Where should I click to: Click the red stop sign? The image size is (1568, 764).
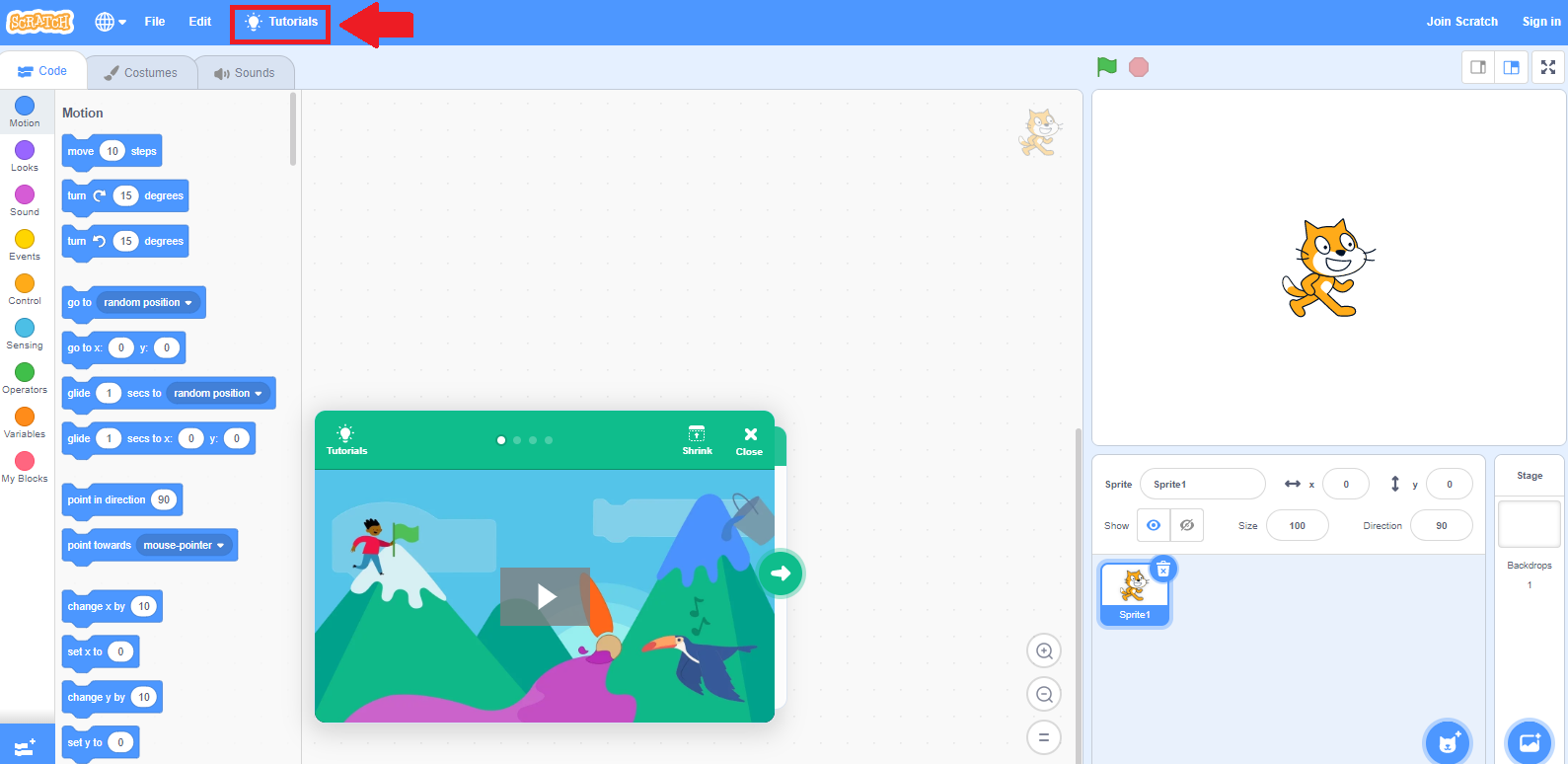[x=1139, y=67]
